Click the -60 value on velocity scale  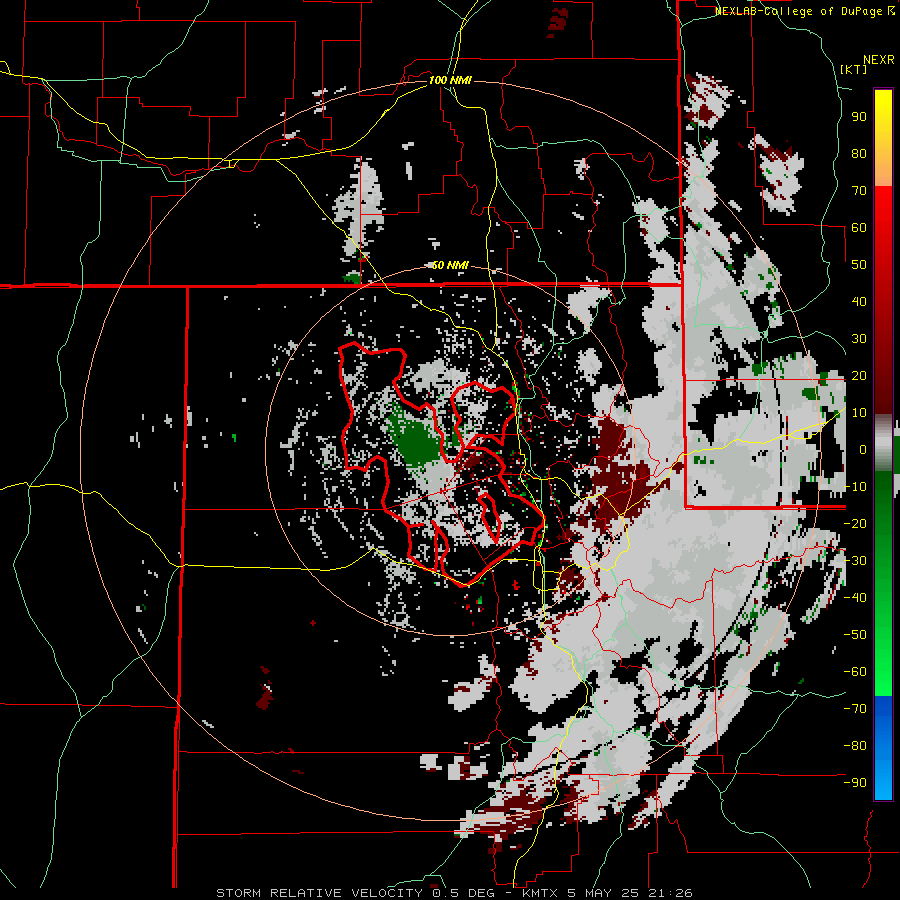tap(856, 672)
